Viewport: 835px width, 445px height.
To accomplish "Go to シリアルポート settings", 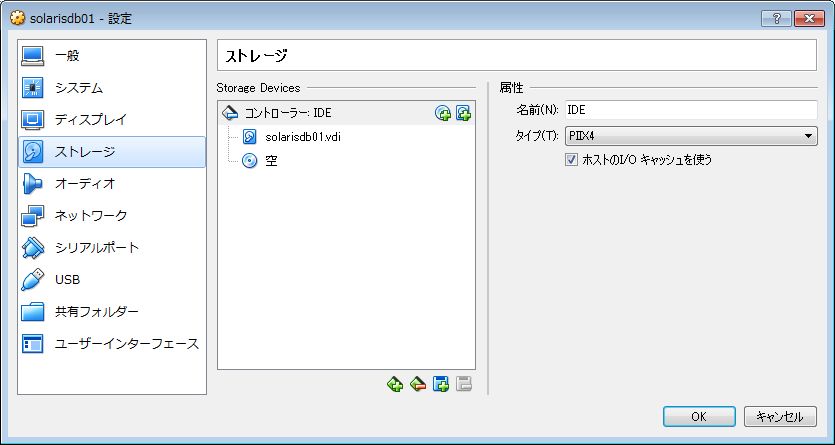I will [x=112, y=248].
